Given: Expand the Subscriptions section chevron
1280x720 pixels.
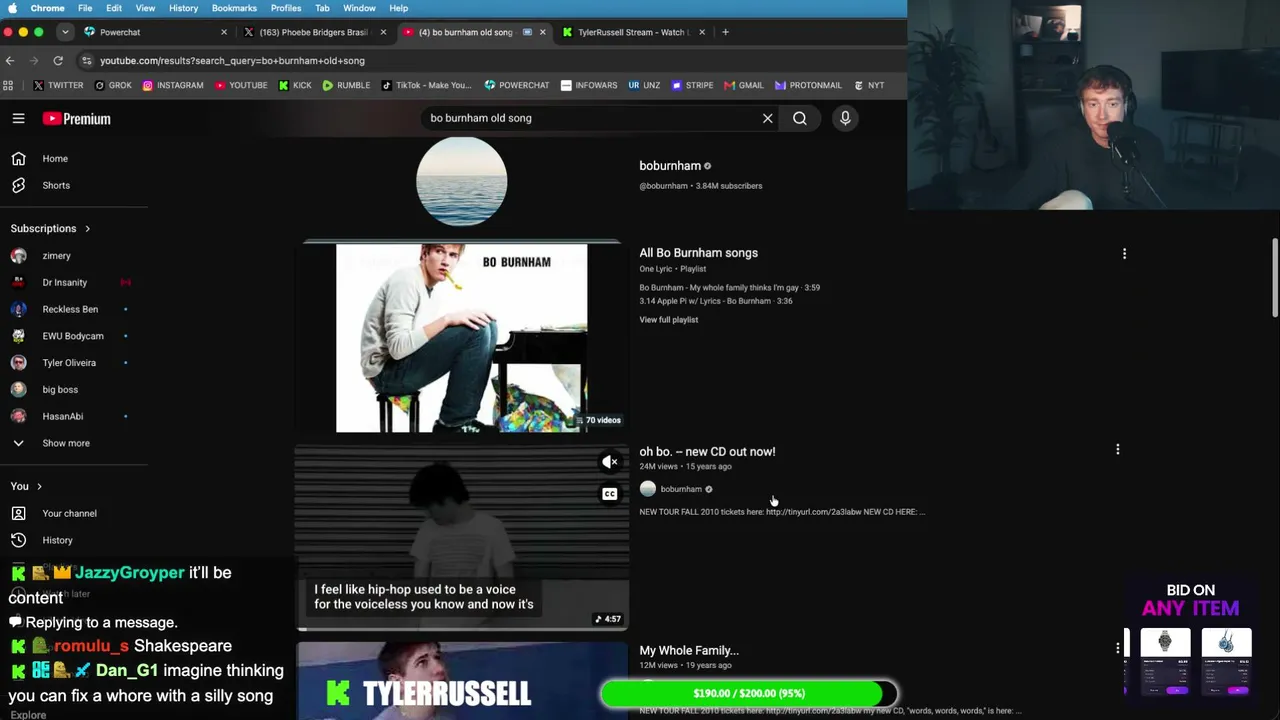Looking at the screenshot, I should pos(87,229).
